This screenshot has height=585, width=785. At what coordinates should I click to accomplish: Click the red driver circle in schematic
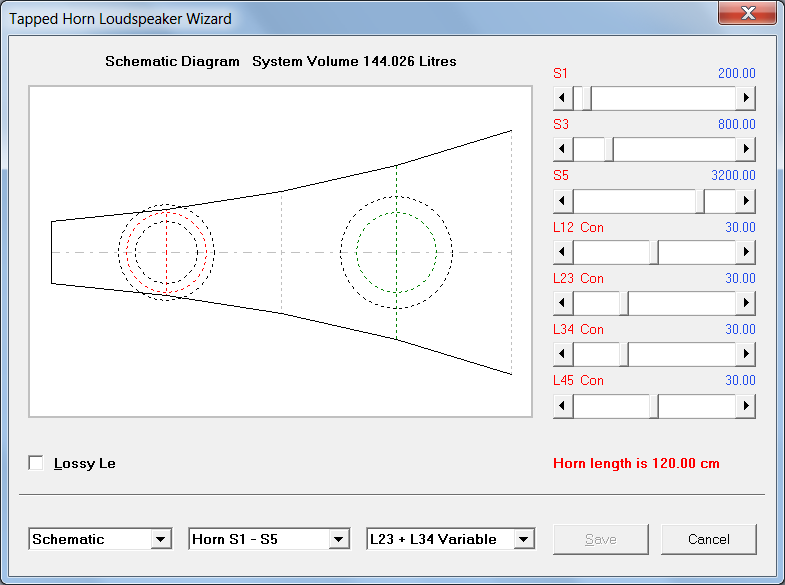click(166, 252)
